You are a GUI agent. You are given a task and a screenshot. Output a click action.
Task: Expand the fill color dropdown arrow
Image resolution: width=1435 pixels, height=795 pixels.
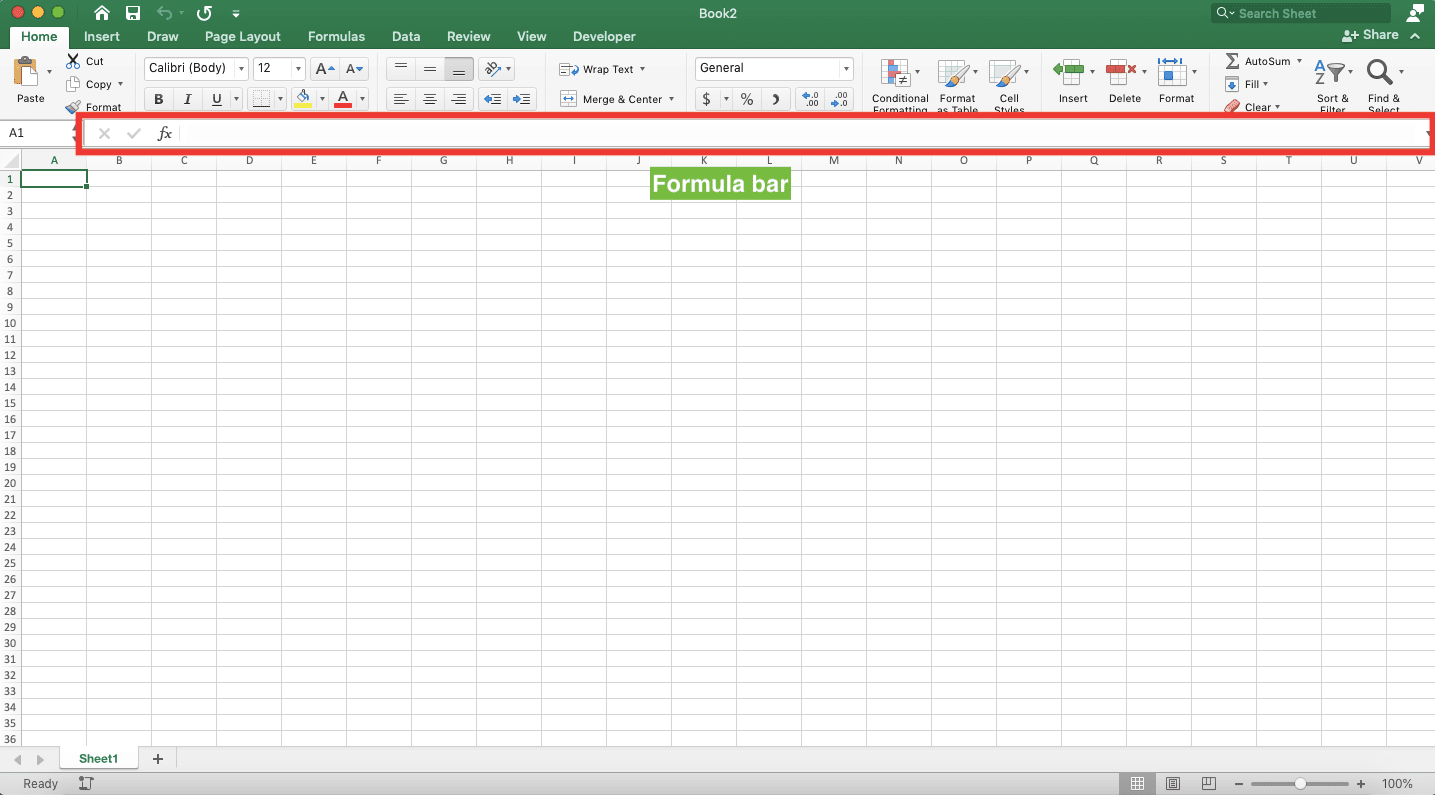pyautogui.click(x=322, y=99)
